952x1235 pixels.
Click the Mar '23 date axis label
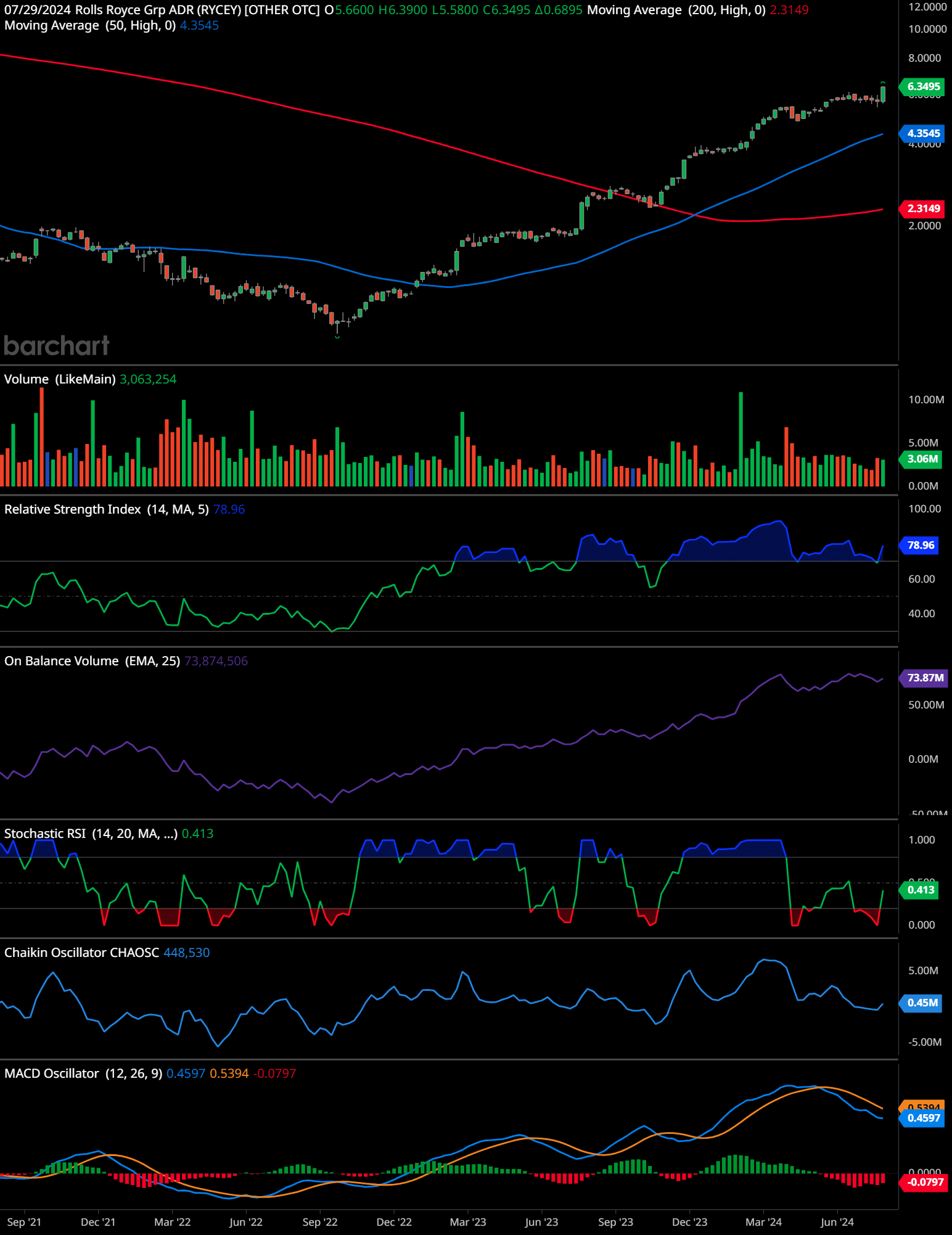tap(467, 1222)
